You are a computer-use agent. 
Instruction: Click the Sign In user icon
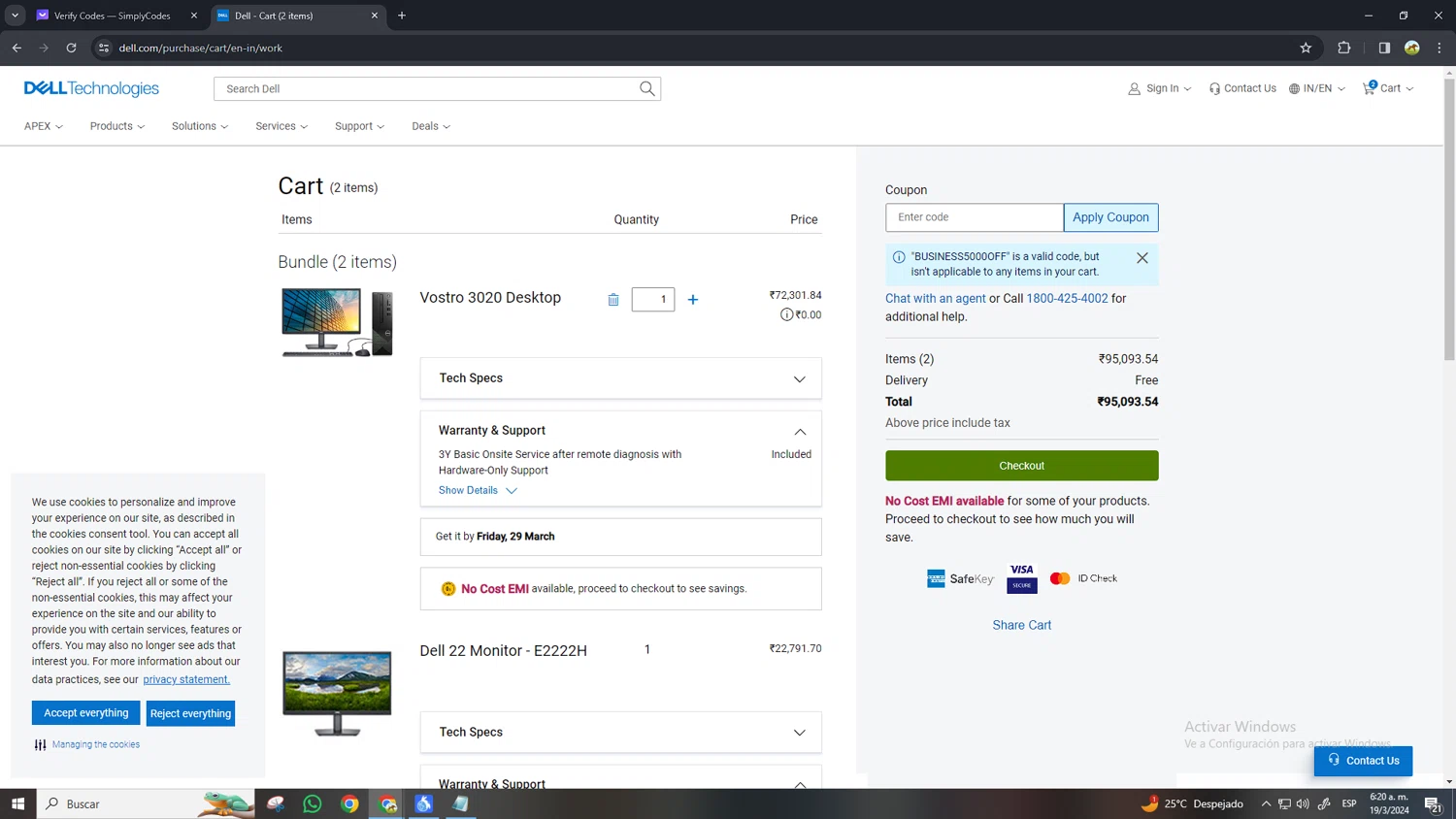point(1134,88)
